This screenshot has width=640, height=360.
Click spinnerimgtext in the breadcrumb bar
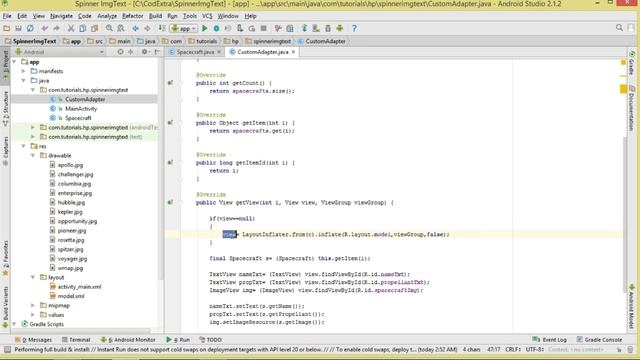coord(272,41)
